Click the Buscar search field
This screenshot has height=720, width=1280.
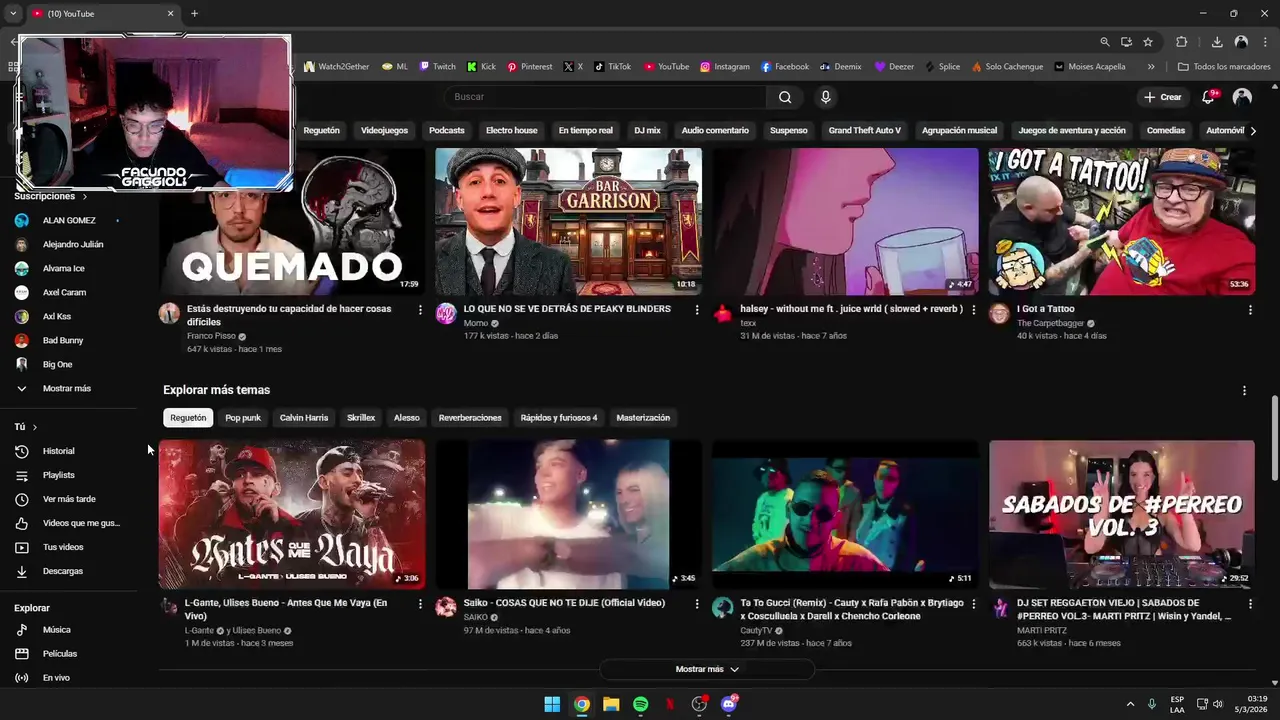click(x=604, y=97)
